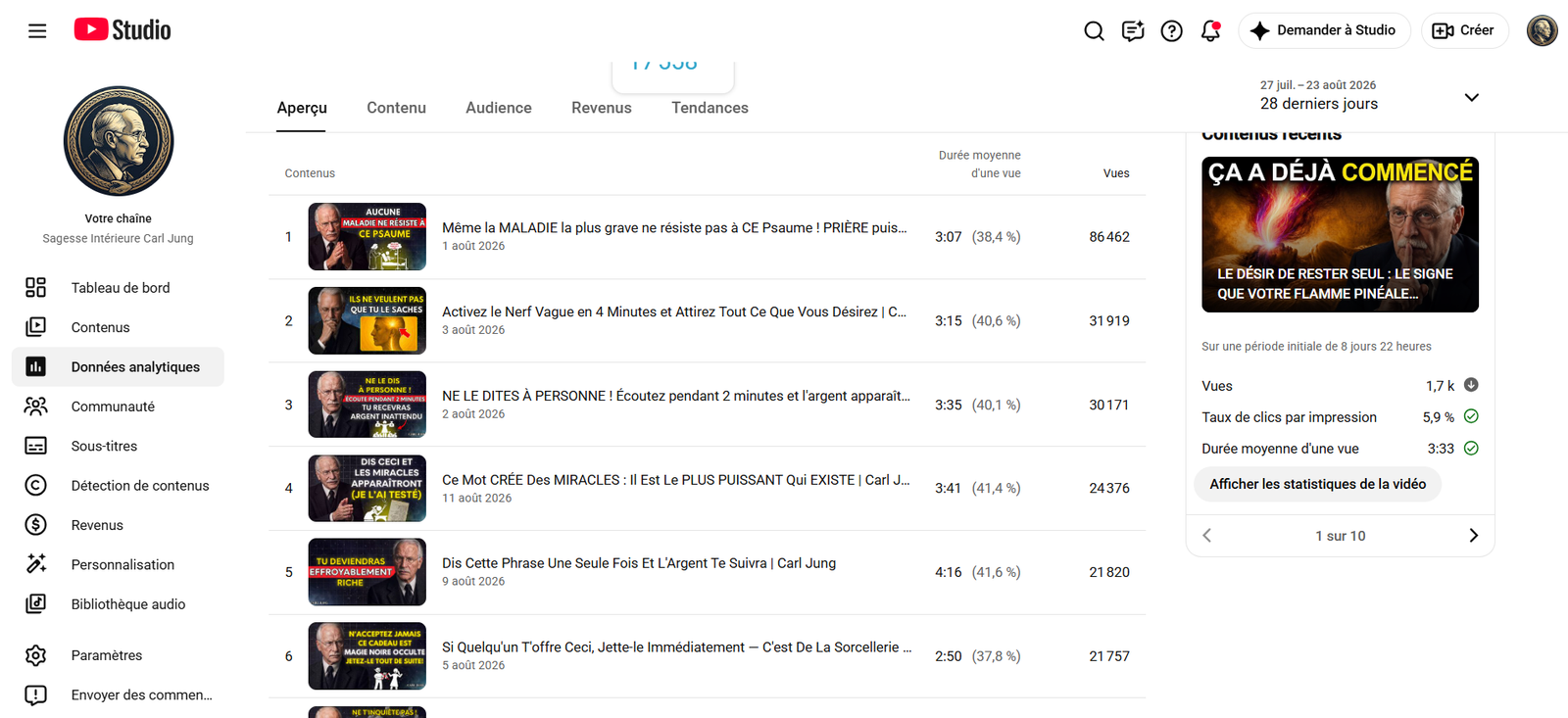
Task: Click the green check beside Durée moyenne
Action: [1471, 448]
